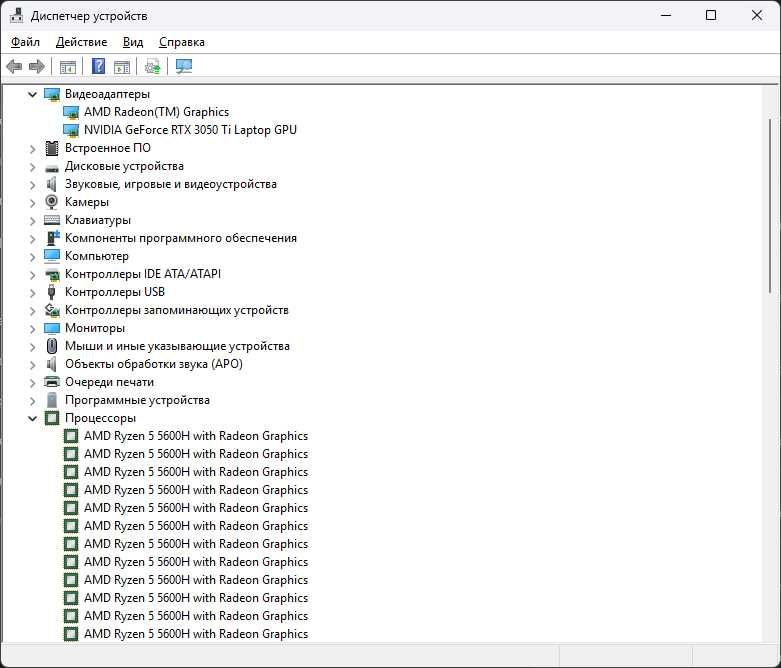Expand the Клавиатуры branch

coord(32,220)
